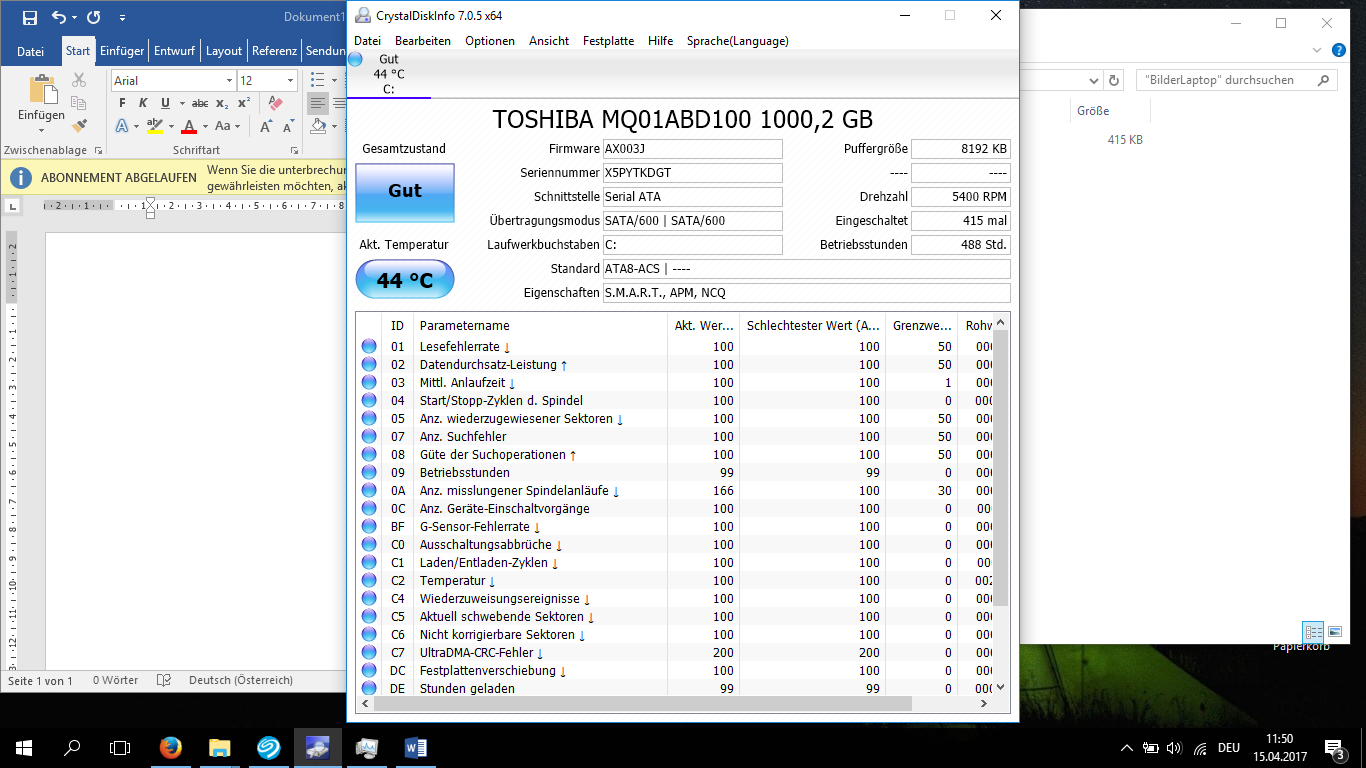
Task: Switch to the Entwurf ribbon tab
Action: click(174, 51)
